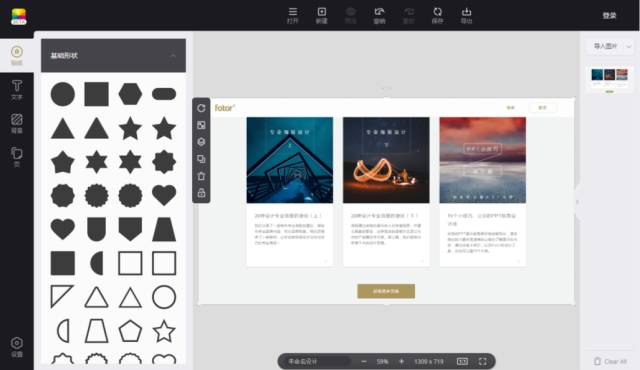Insert the outlined right-triangle shape
This screenshot has width=640, height=370.
click(62, 297)
